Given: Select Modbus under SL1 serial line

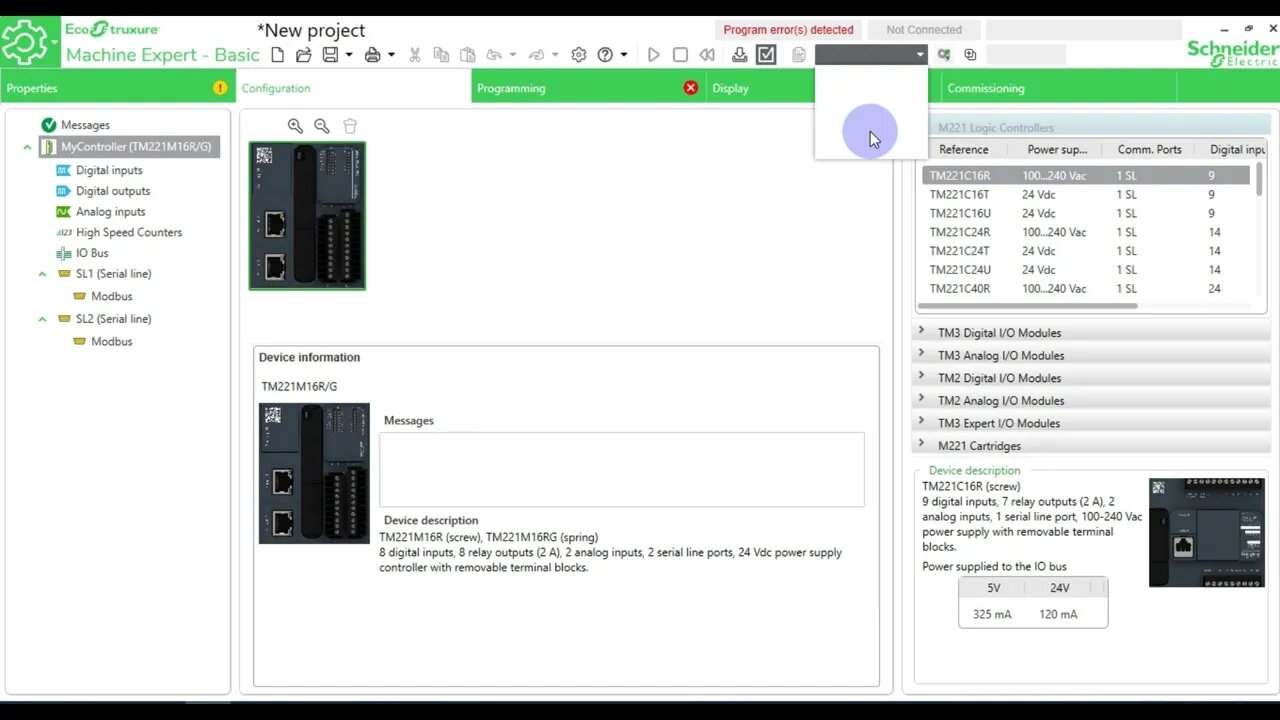Looking at the screenshot, I should 111,296.
